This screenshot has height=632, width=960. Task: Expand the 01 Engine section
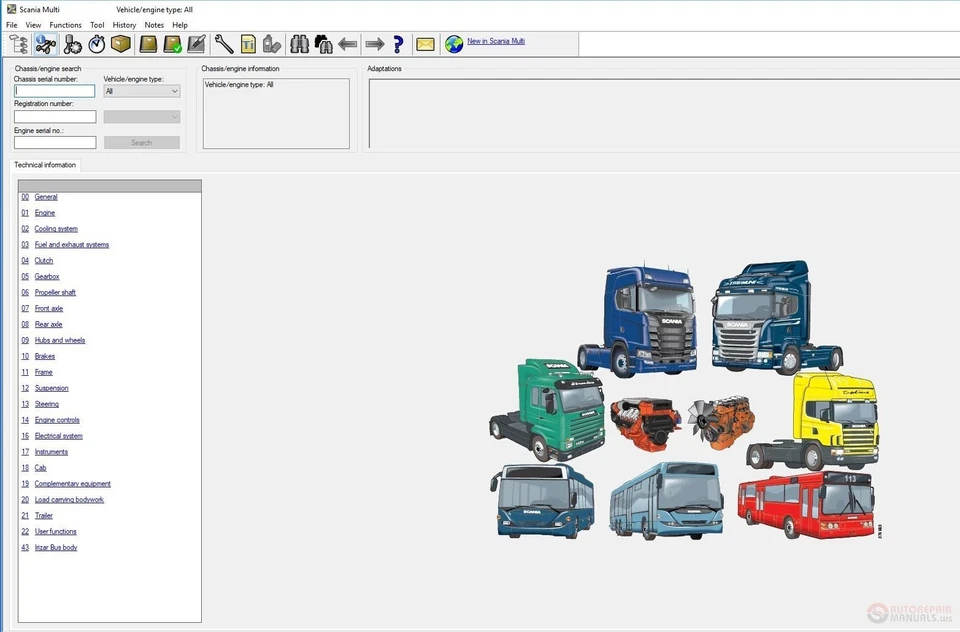[44, 212]
